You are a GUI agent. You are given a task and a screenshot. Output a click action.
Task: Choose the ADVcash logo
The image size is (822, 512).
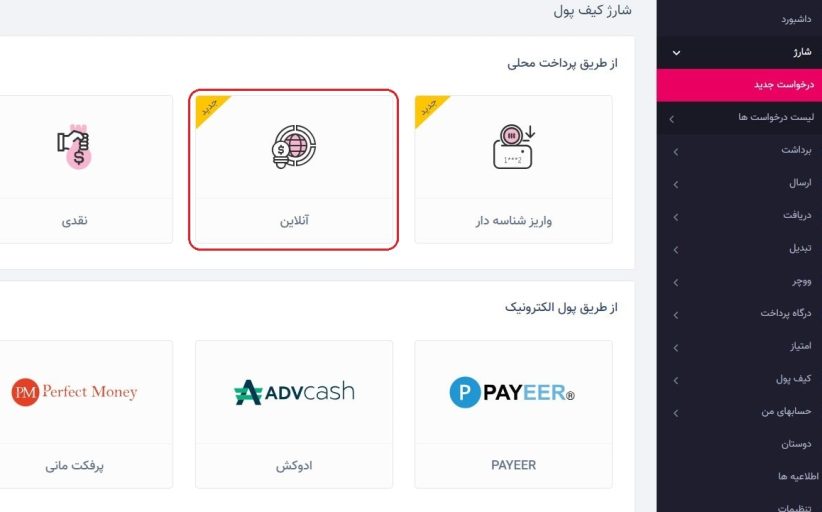[x=294, y=392]
